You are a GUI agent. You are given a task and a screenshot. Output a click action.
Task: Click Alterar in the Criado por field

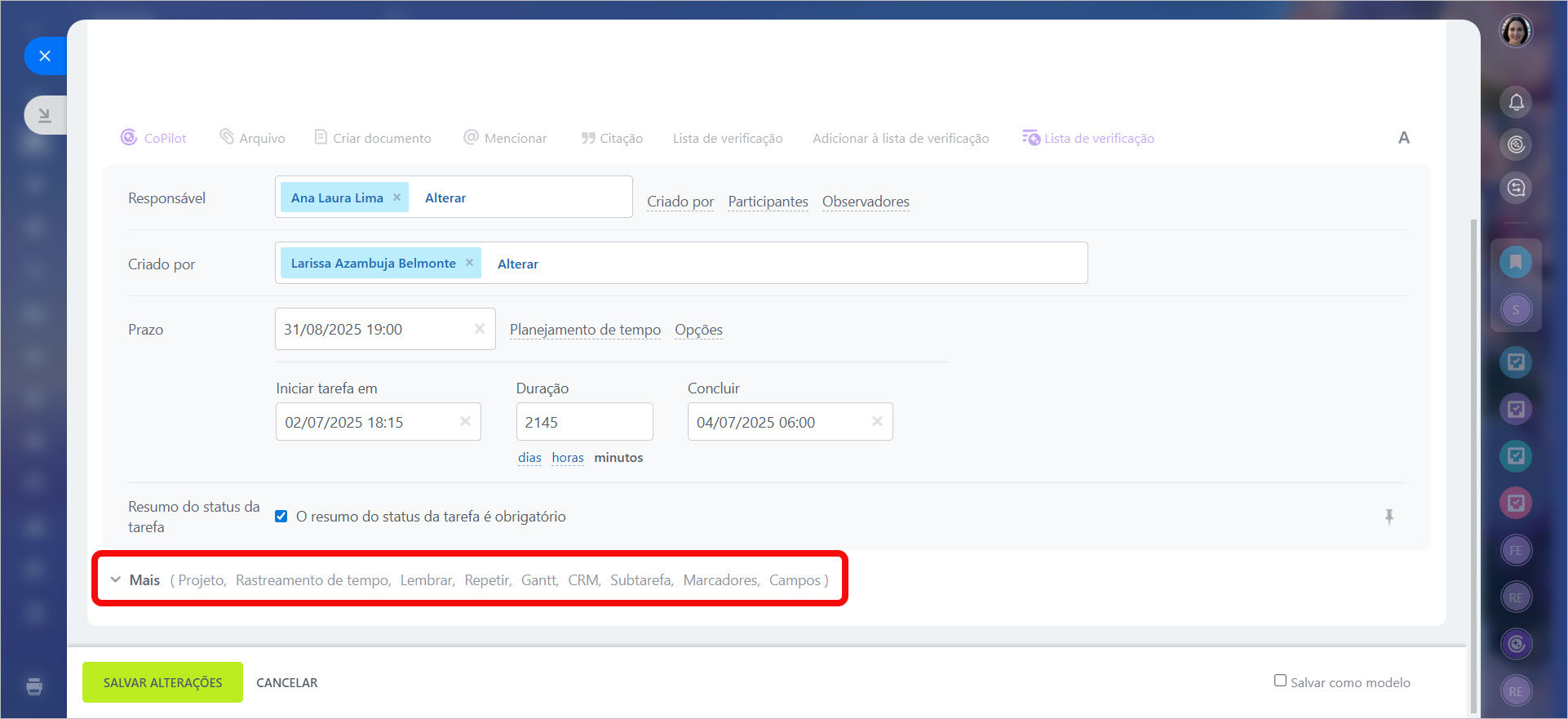[x=518, y=264]
